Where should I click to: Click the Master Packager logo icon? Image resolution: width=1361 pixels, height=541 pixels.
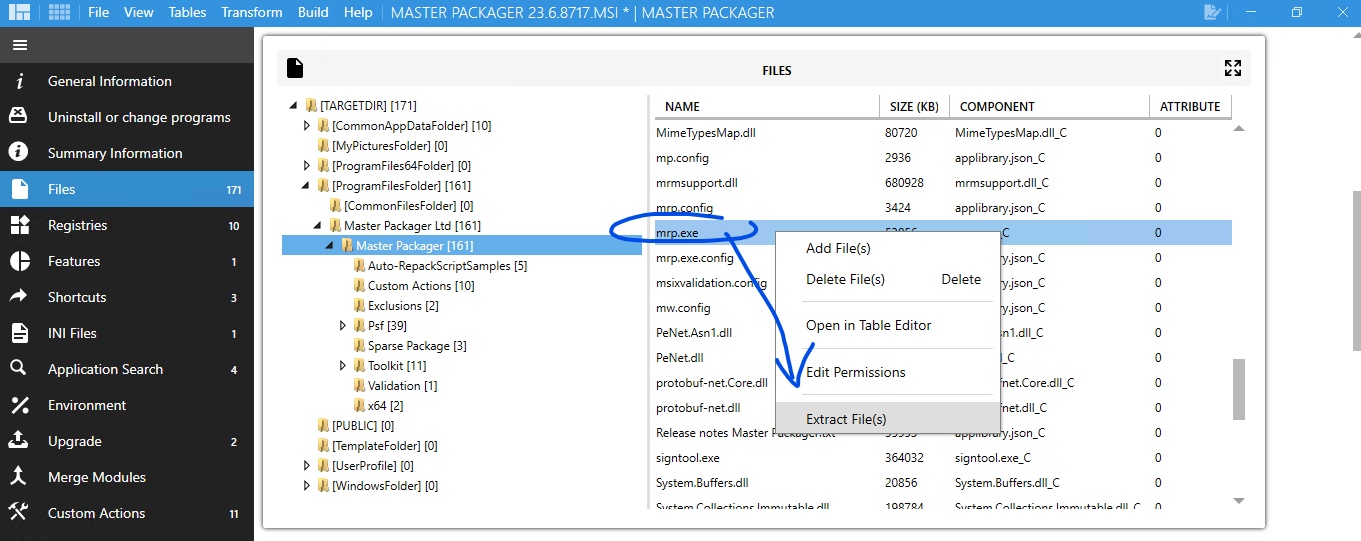coord(19,12)
